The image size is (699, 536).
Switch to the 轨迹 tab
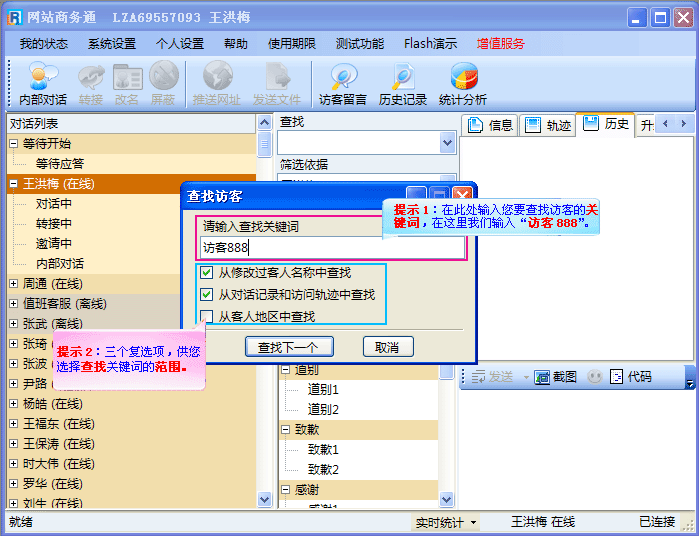[x=548, y=125]
